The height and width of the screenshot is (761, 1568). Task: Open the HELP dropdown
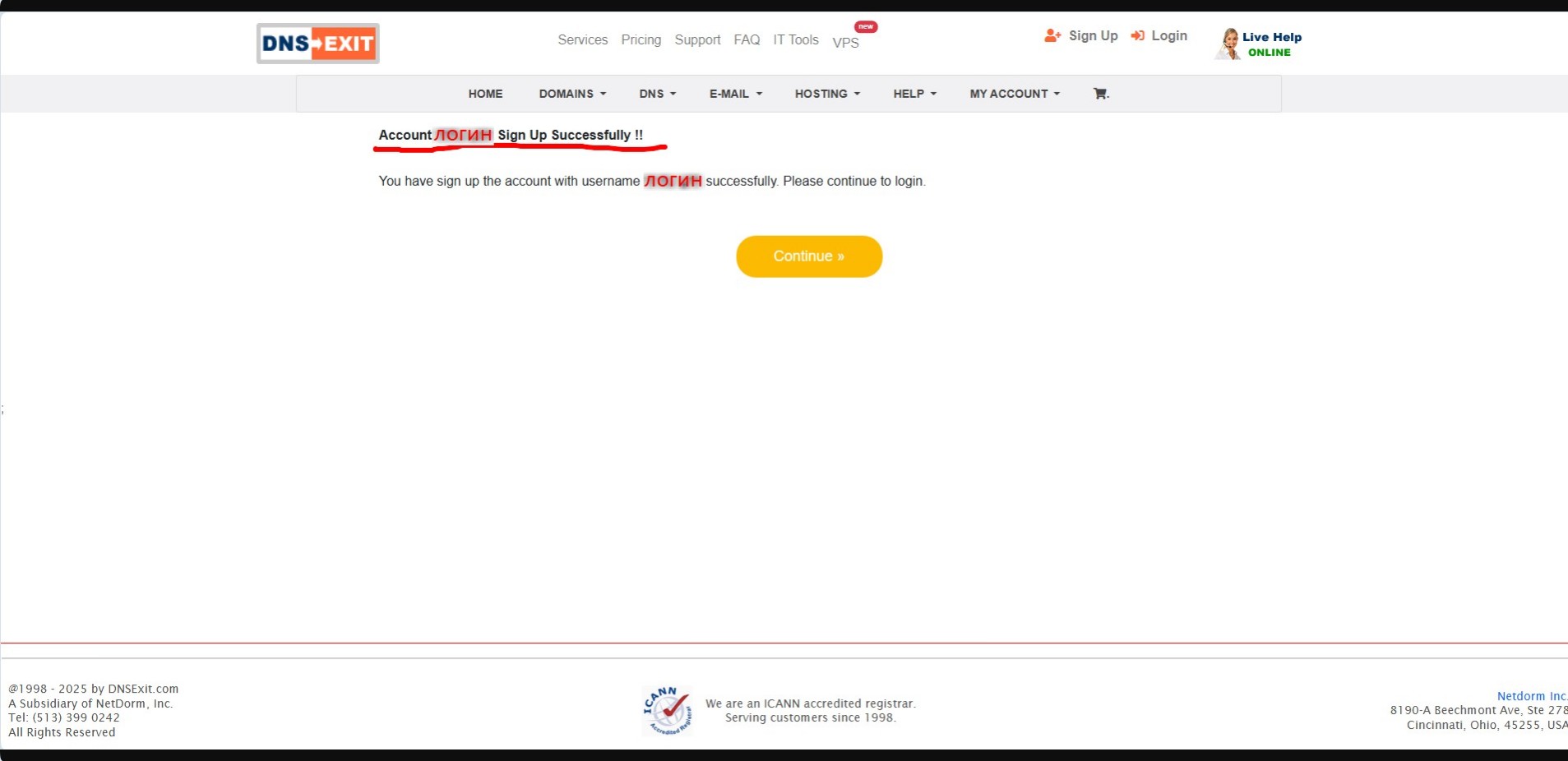point(912,93)
